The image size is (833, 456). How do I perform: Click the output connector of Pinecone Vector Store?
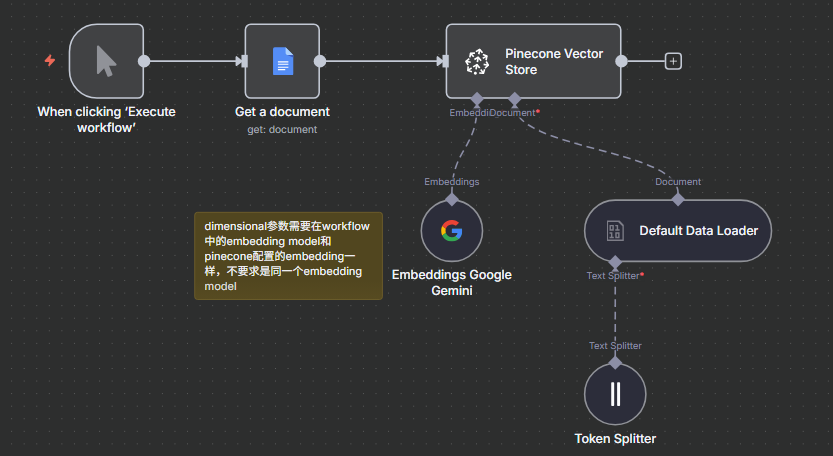pos(621,61)
